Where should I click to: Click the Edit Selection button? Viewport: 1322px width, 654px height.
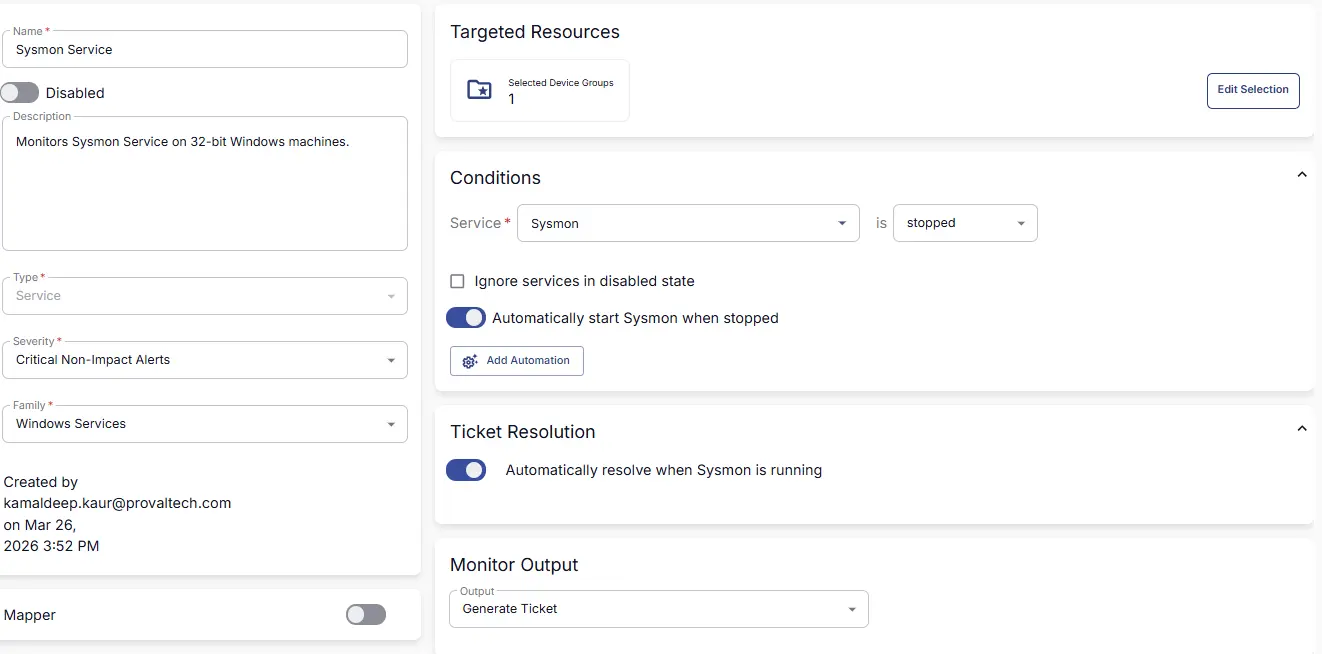point(1253,90)
